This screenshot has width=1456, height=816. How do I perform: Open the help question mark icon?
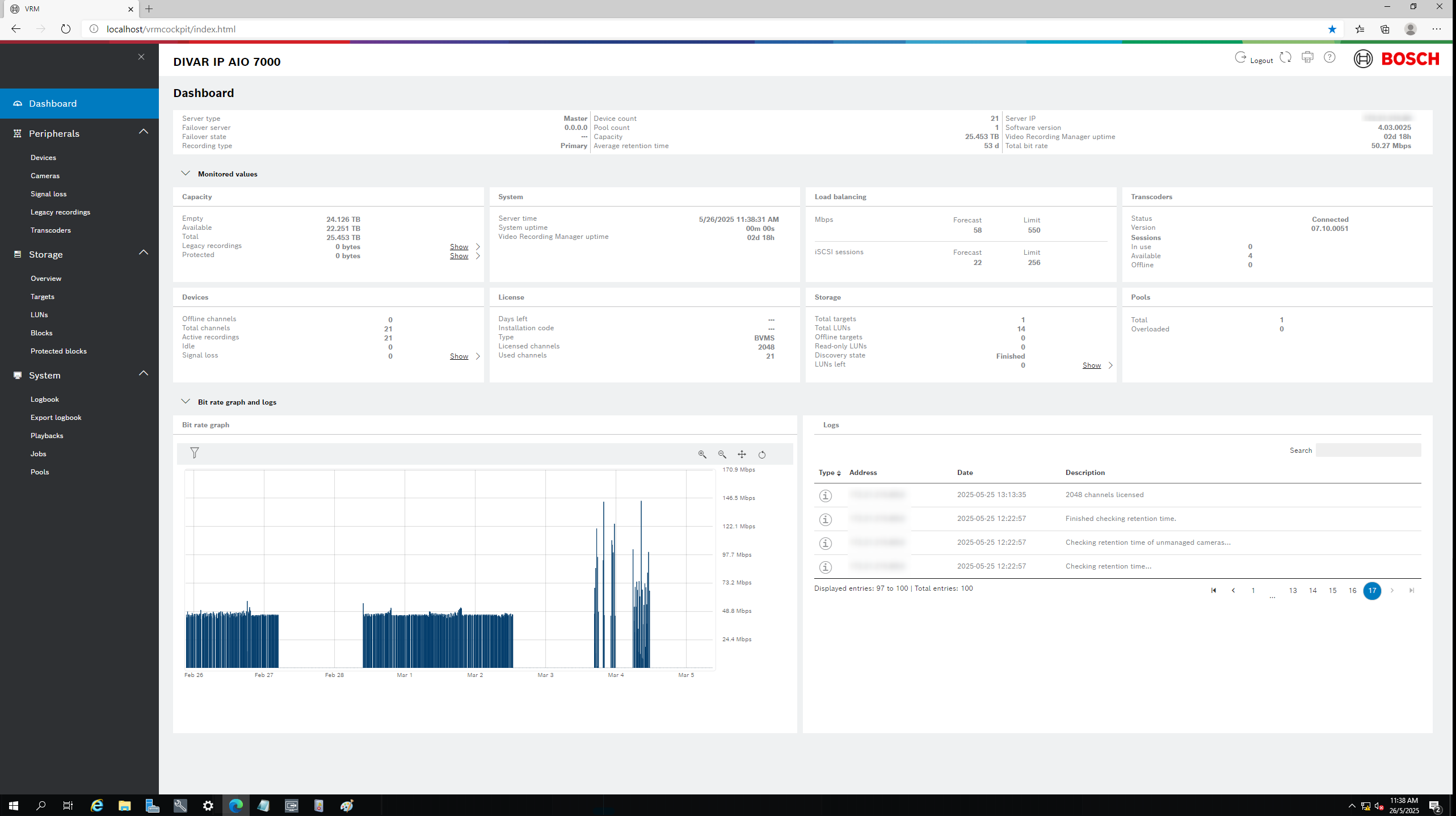pos(1329,57)
